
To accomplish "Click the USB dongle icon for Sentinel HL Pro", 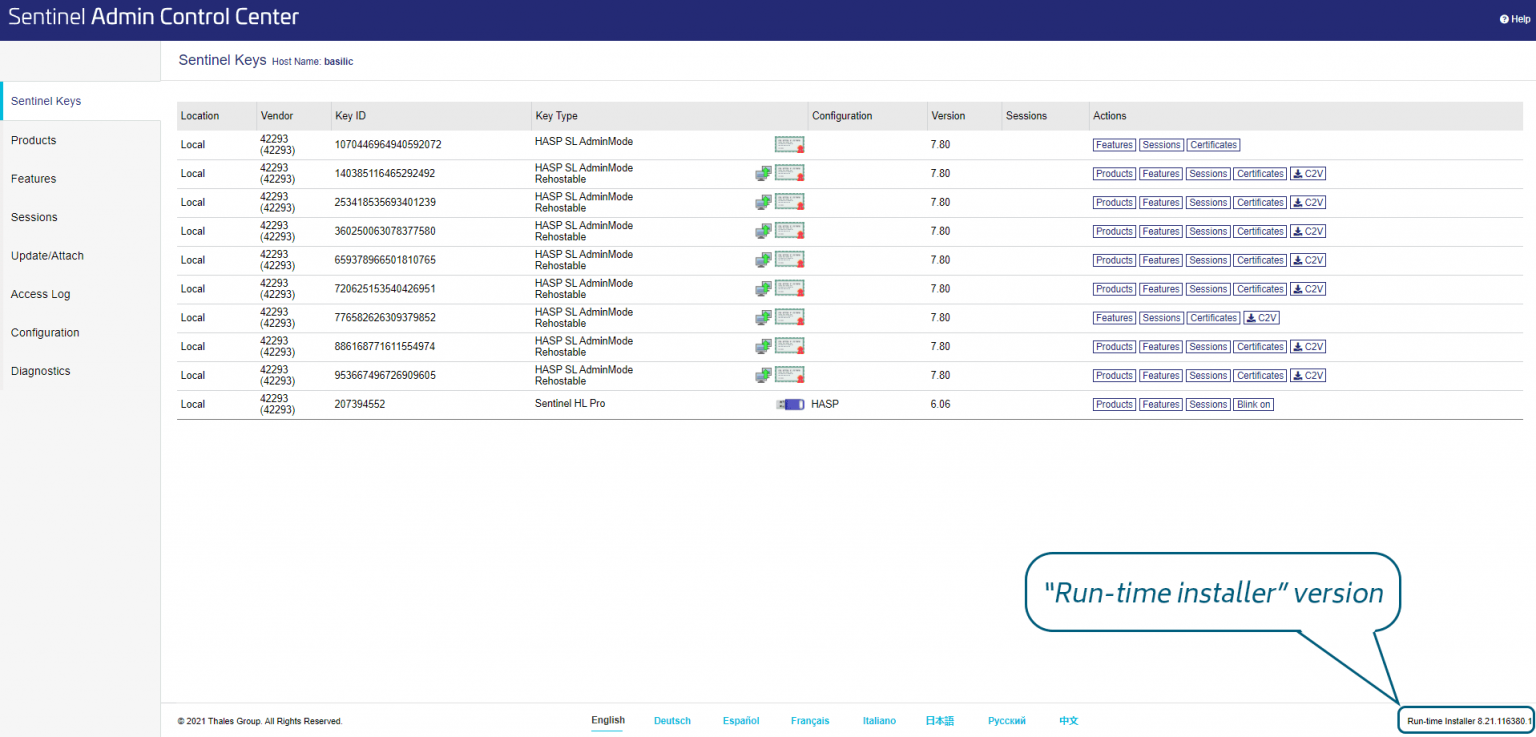I will pyautogui.click(x=790, y=405).
